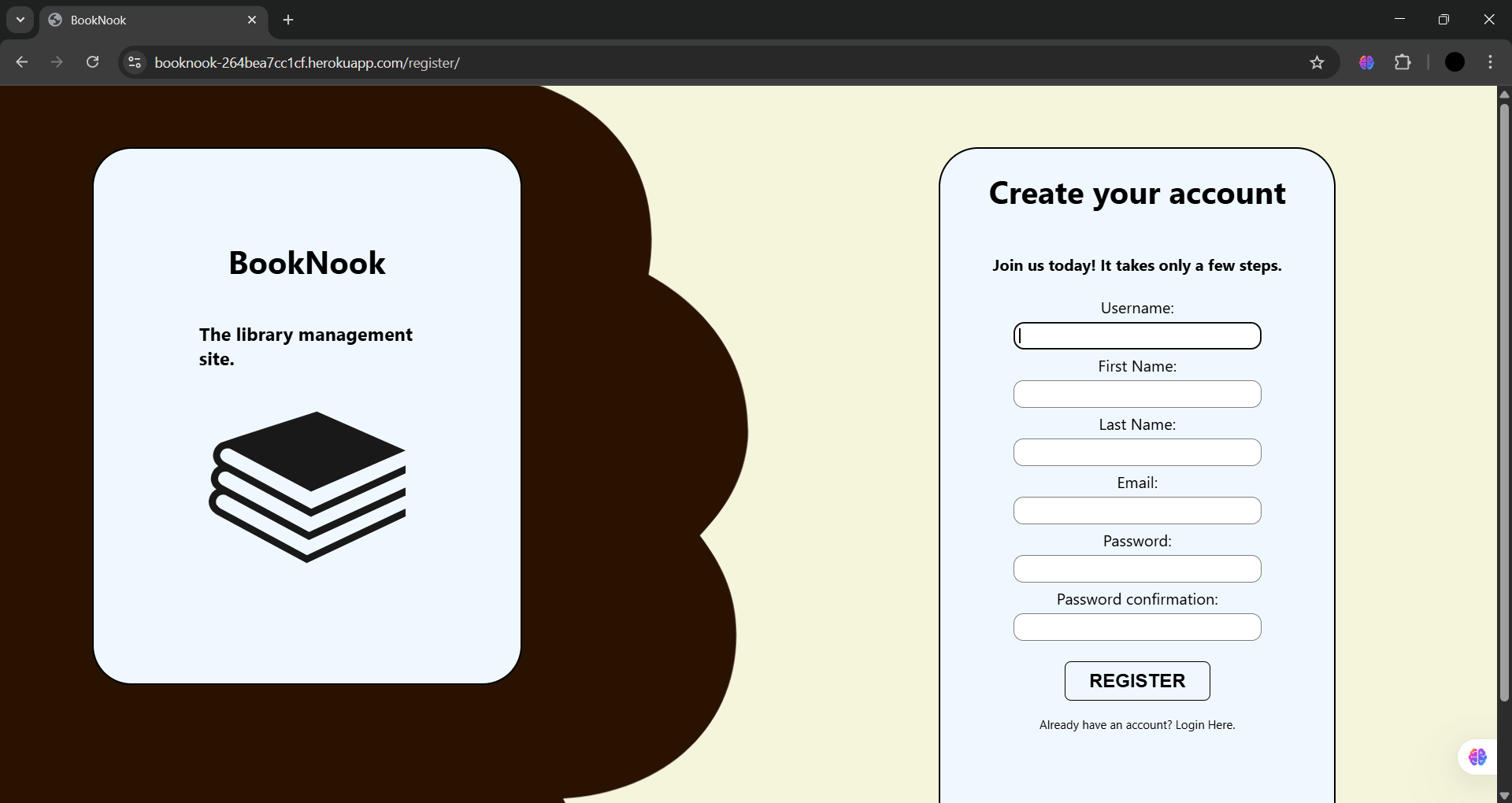Open a new browser tab
Image resolution: width=1512 pixels, height=803 pixels.
(288, 20)
